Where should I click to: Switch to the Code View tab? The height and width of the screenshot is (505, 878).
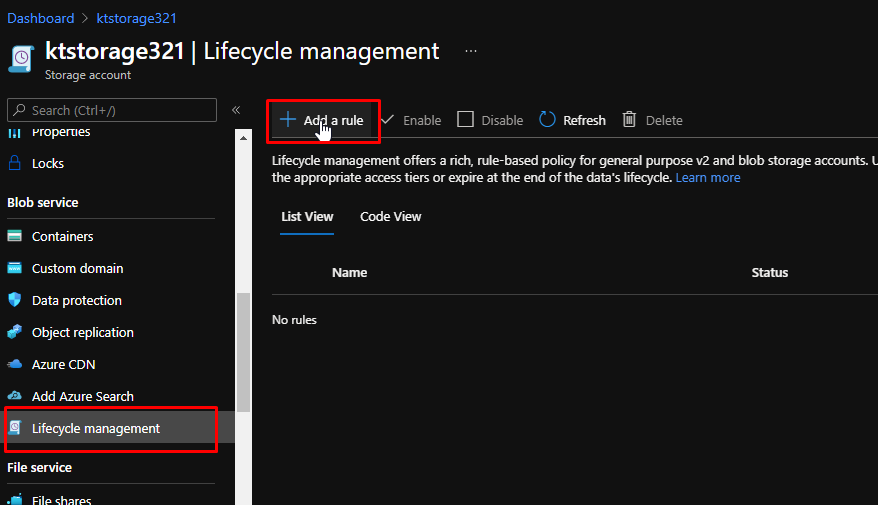[390, 217]
